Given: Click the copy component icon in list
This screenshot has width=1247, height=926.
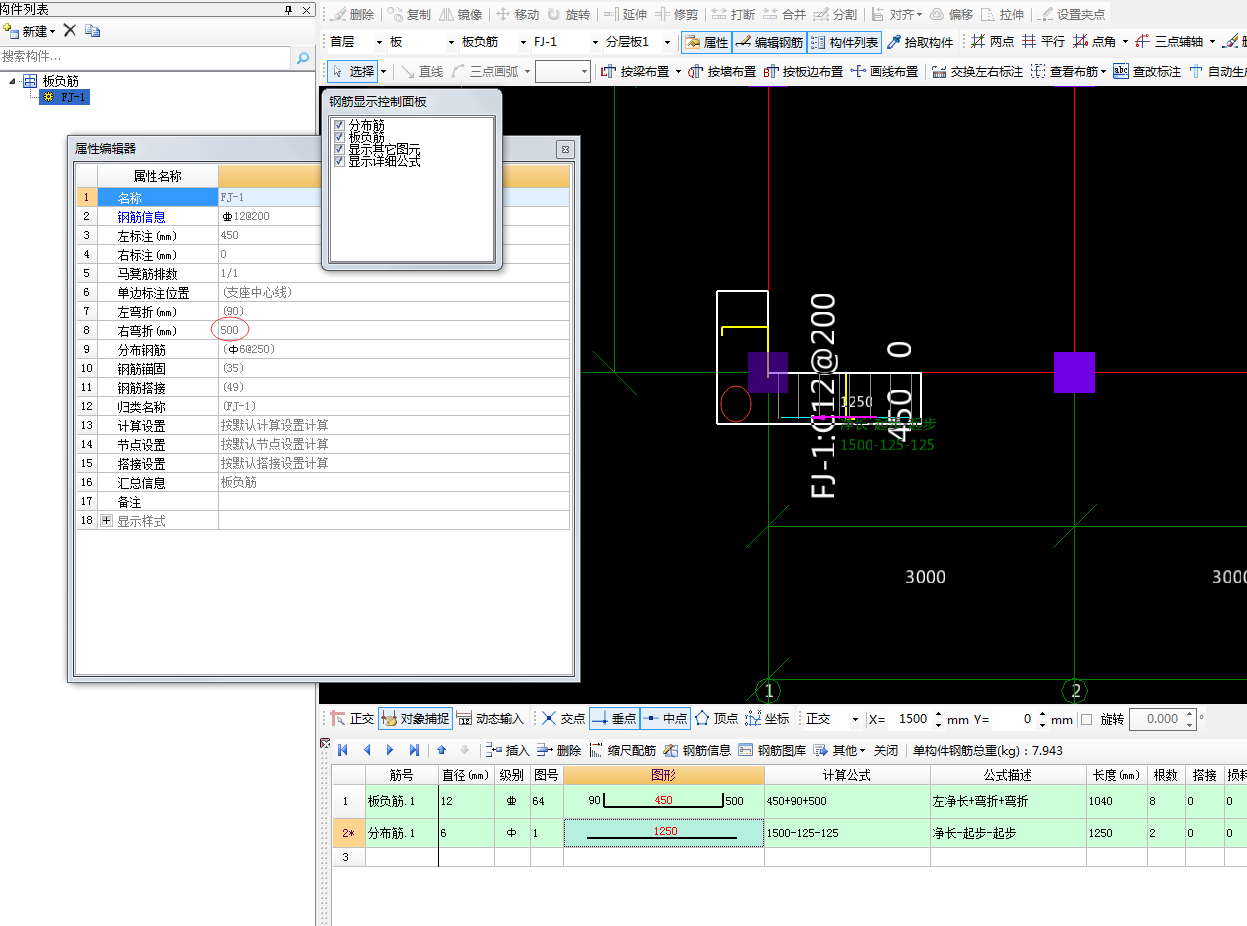Looking at the screenshot, I should tap(92, 30).
